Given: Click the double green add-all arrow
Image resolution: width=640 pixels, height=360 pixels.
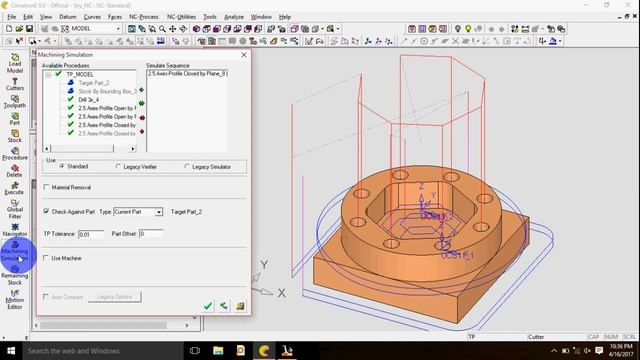Looking at the screenshot, I should 142,104.
